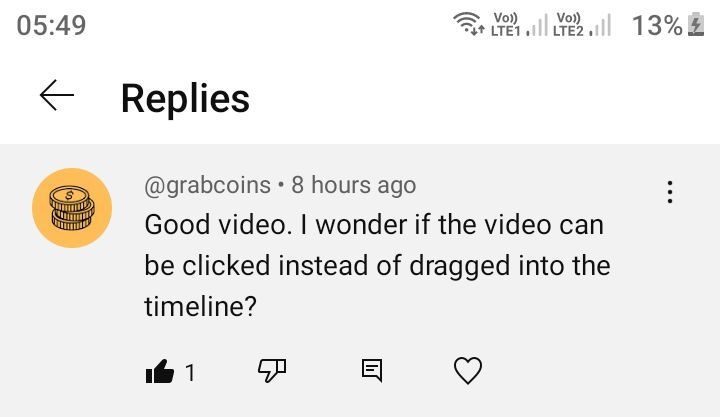Tap the Wi-Fi status icon

pos(470,26)
